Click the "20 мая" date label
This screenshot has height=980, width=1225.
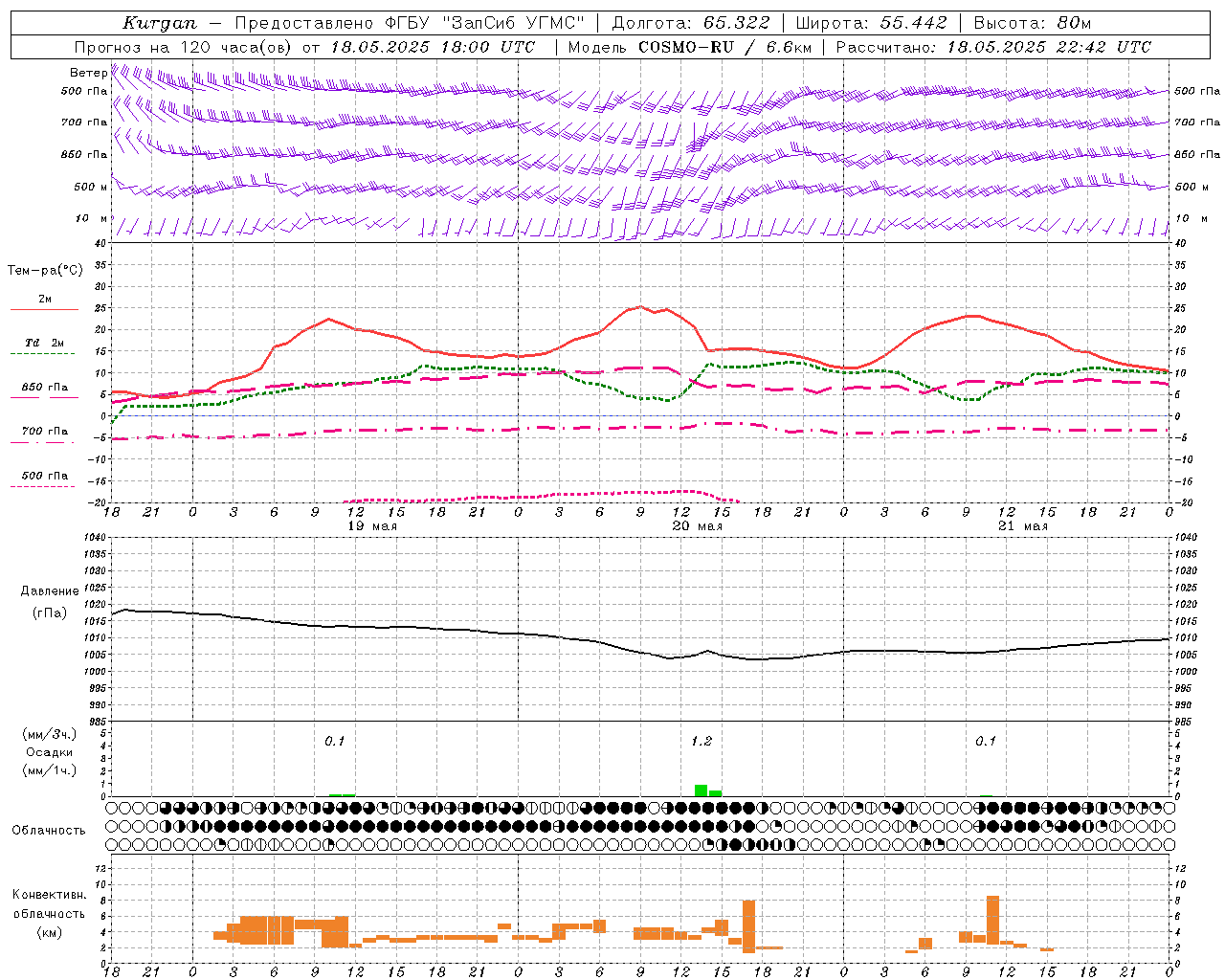pos(697,526)
